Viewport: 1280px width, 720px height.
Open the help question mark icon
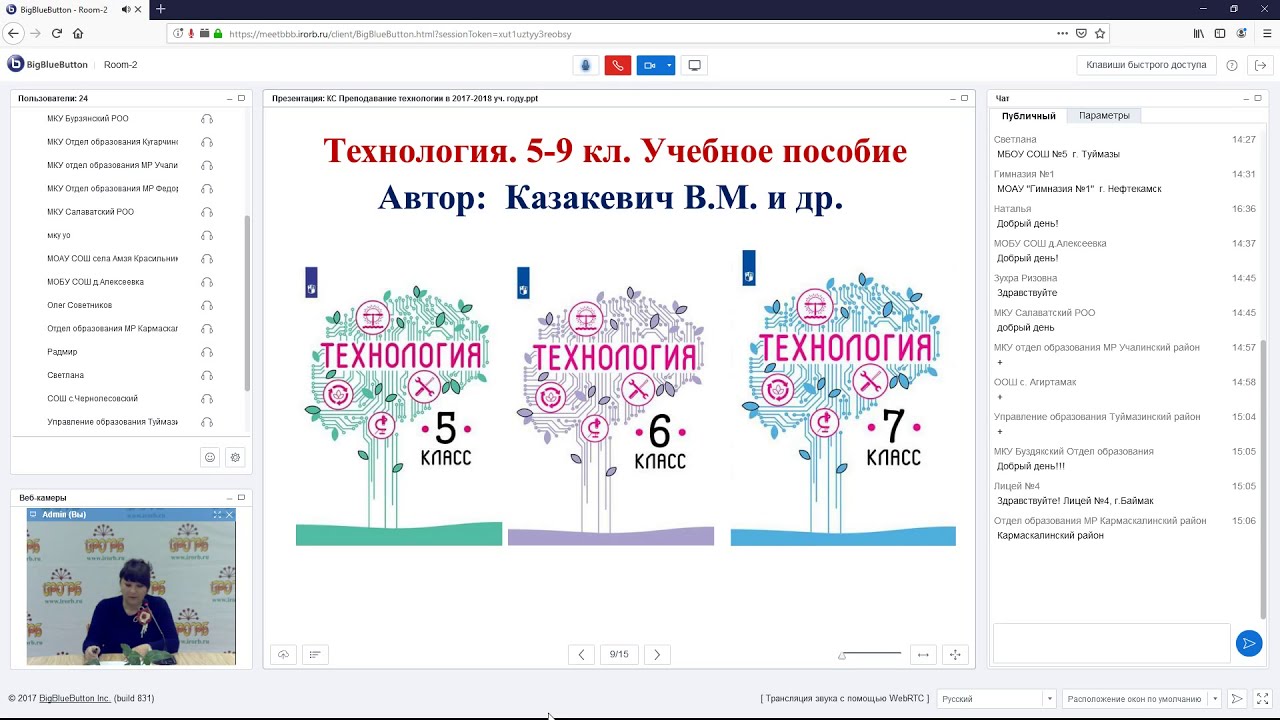pos(1232,65)
